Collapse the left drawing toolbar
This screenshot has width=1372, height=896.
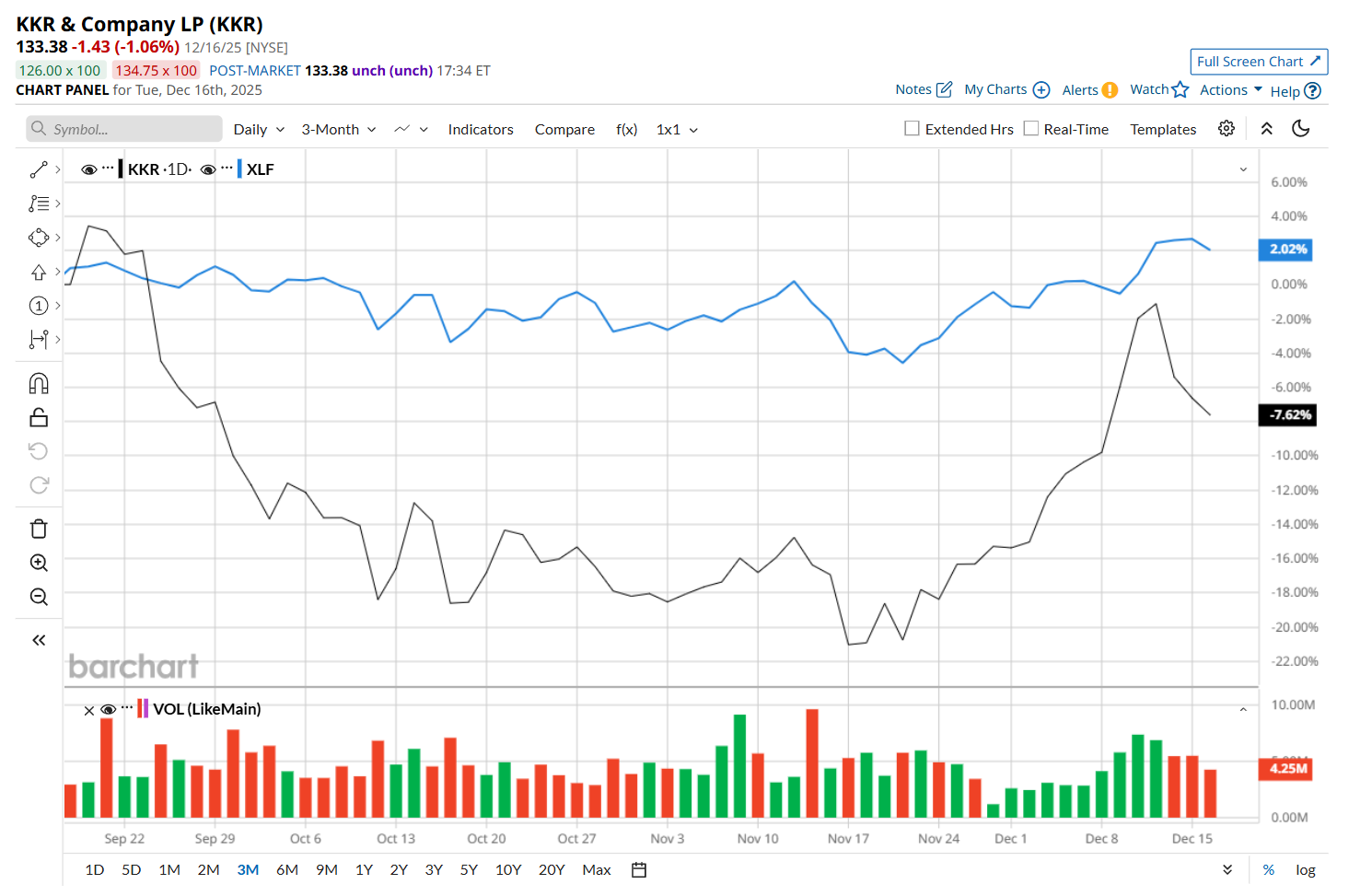(x=38, y=640)
